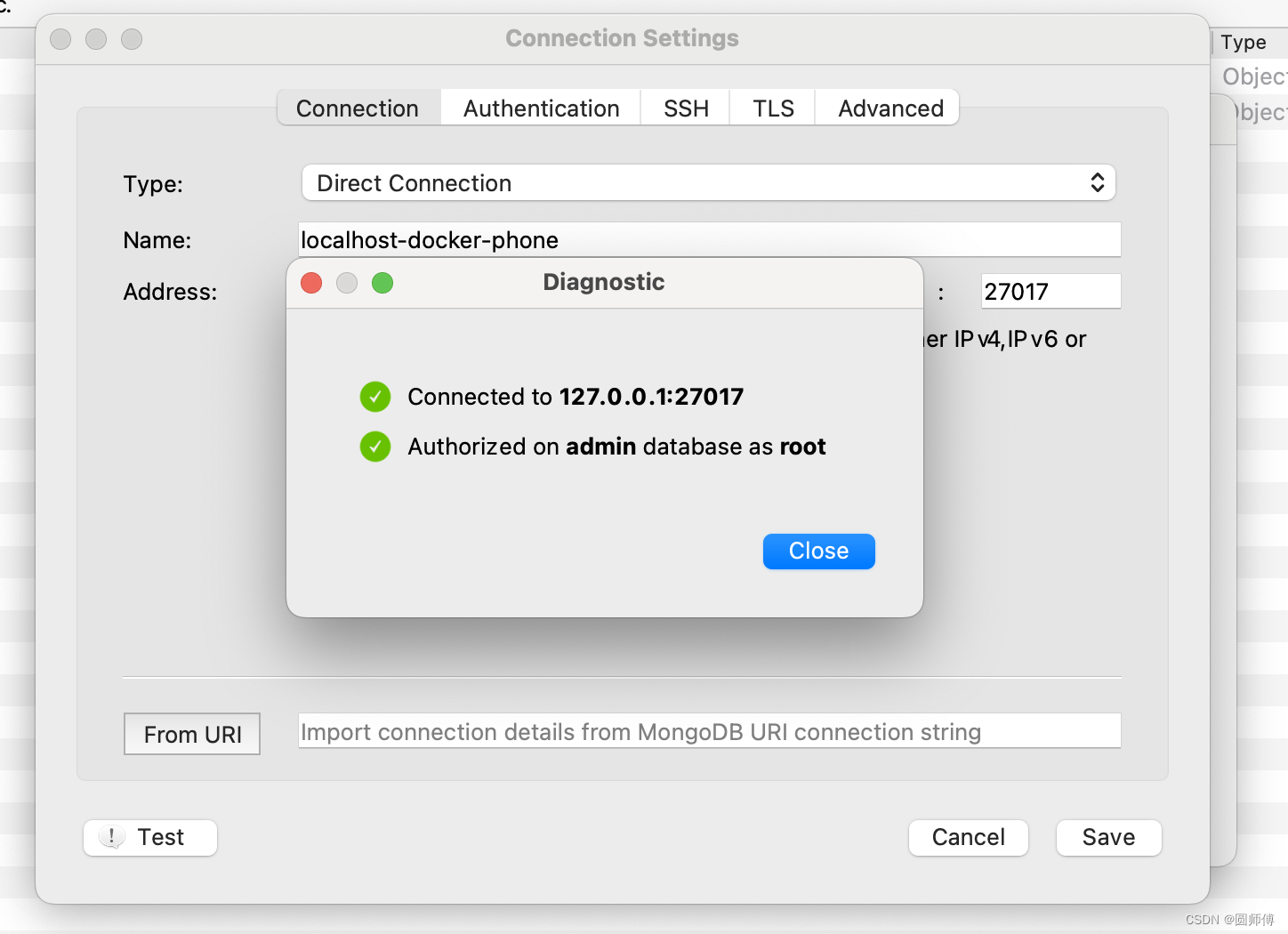The width and height of the screenshot is (1288, 934).
Task: Open the SSH tab
Action: pyautogui.click(x=686, y=108)
